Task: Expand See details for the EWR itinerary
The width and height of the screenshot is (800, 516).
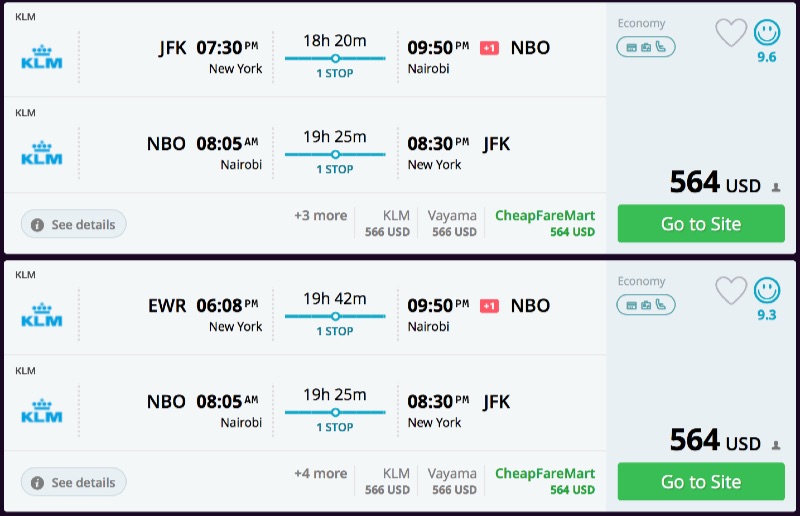Action: [73, 483]
